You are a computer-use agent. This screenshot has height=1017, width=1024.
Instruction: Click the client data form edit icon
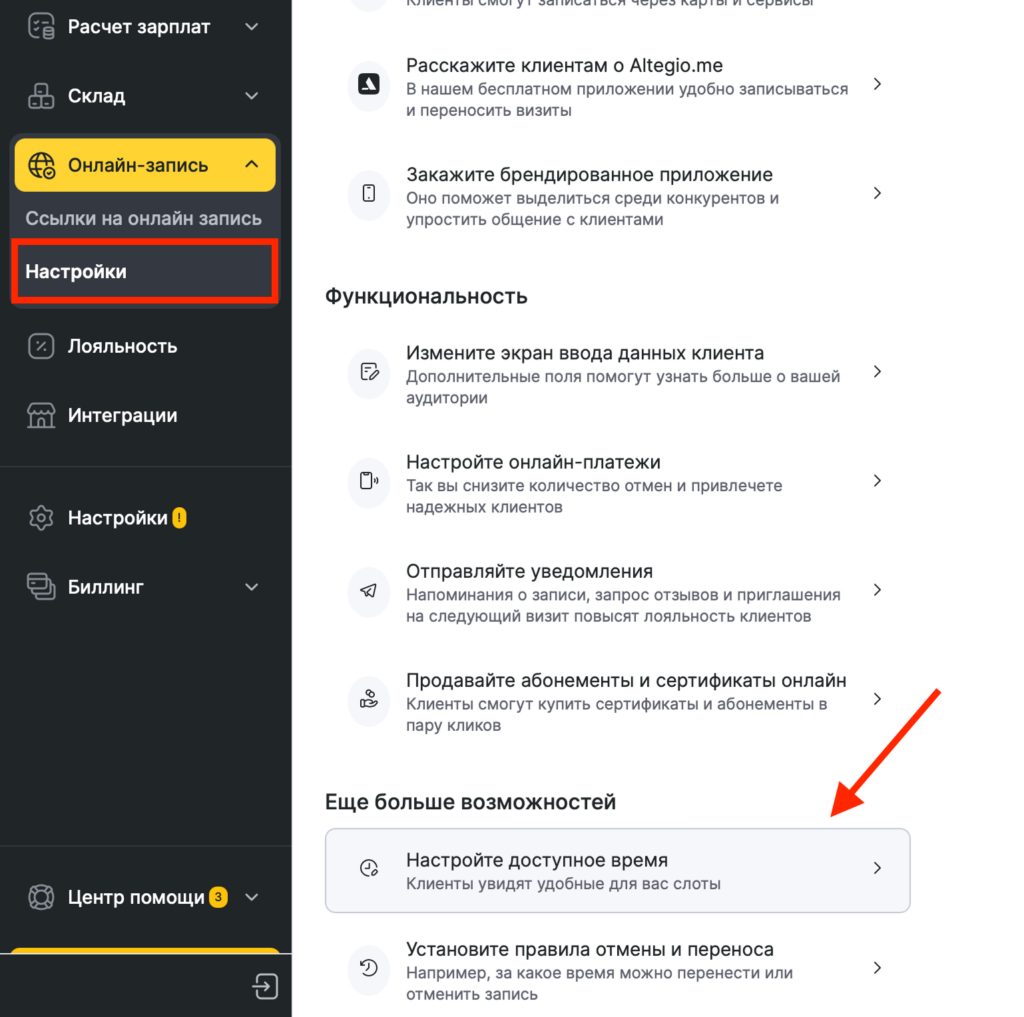(x=368, y=372)
